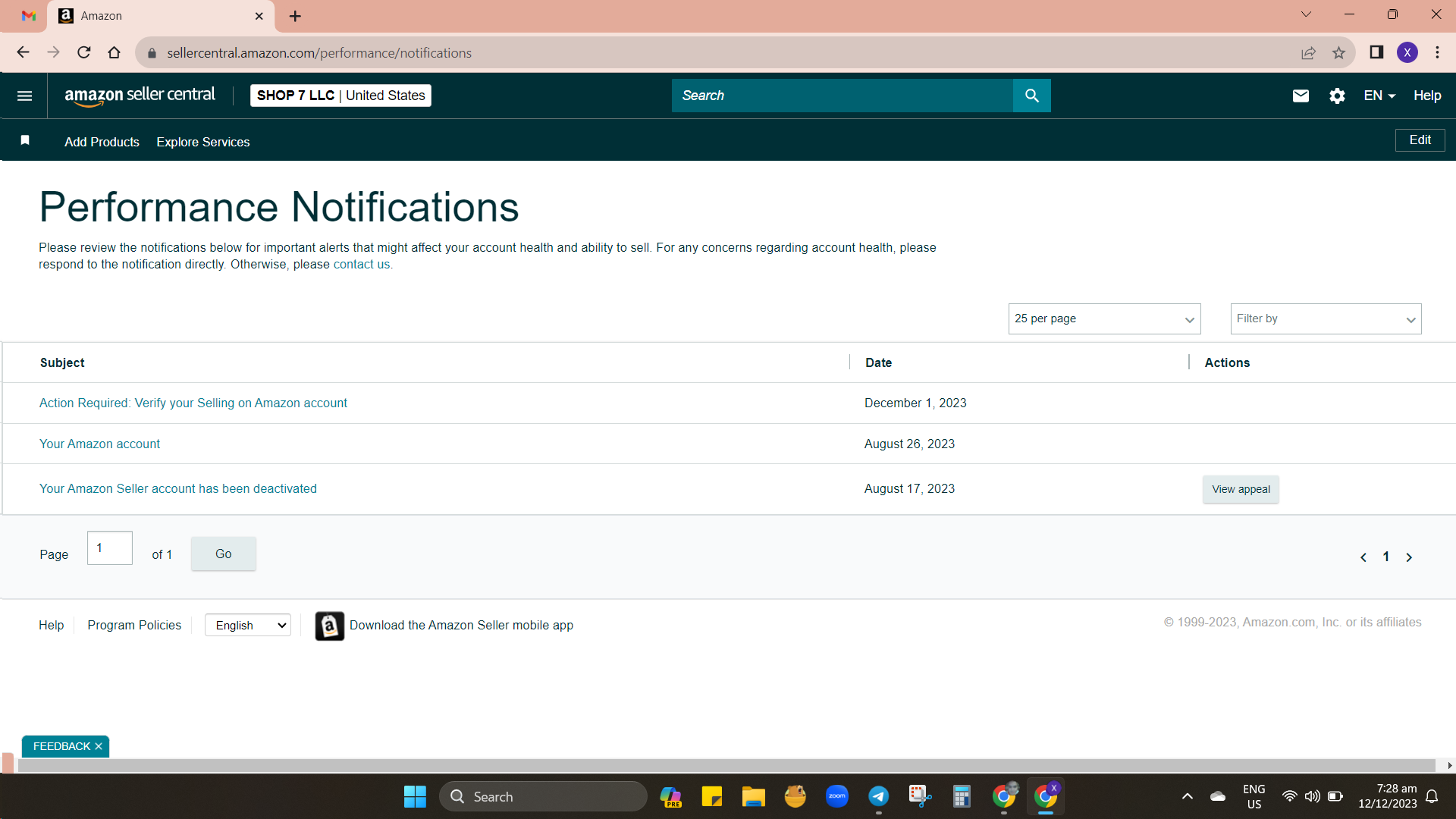Image resolution: width=1456 pixels, height=819 pixels.
Task: Open the Chrome three-dot menu
Action: (1437, 52)
